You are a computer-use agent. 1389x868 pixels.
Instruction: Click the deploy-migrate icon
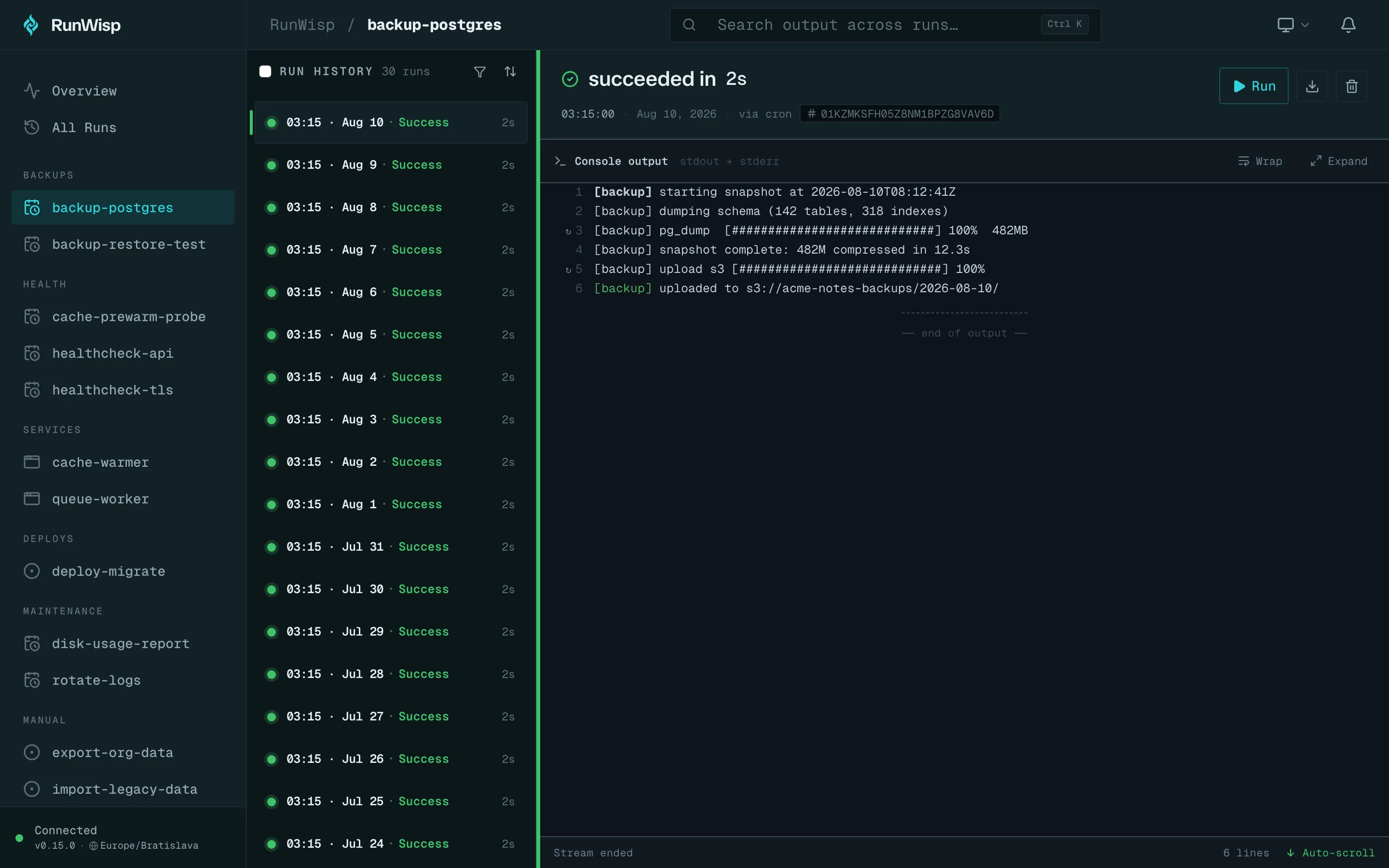point(32,571)
